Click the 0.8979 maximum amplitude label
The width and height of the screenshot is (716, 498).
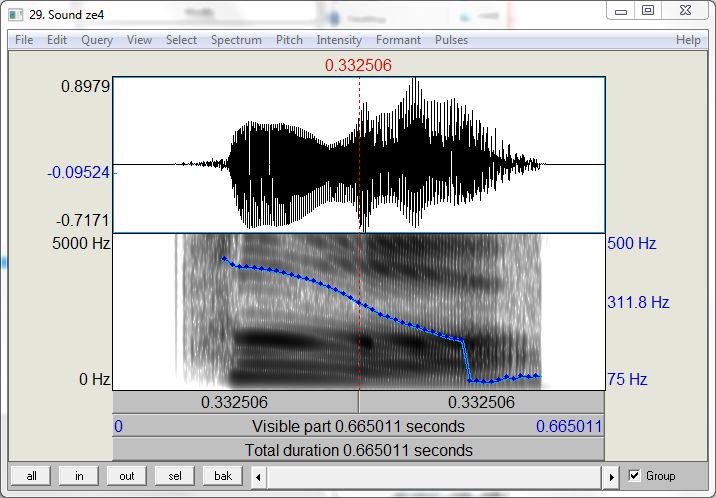click(85, 86)
